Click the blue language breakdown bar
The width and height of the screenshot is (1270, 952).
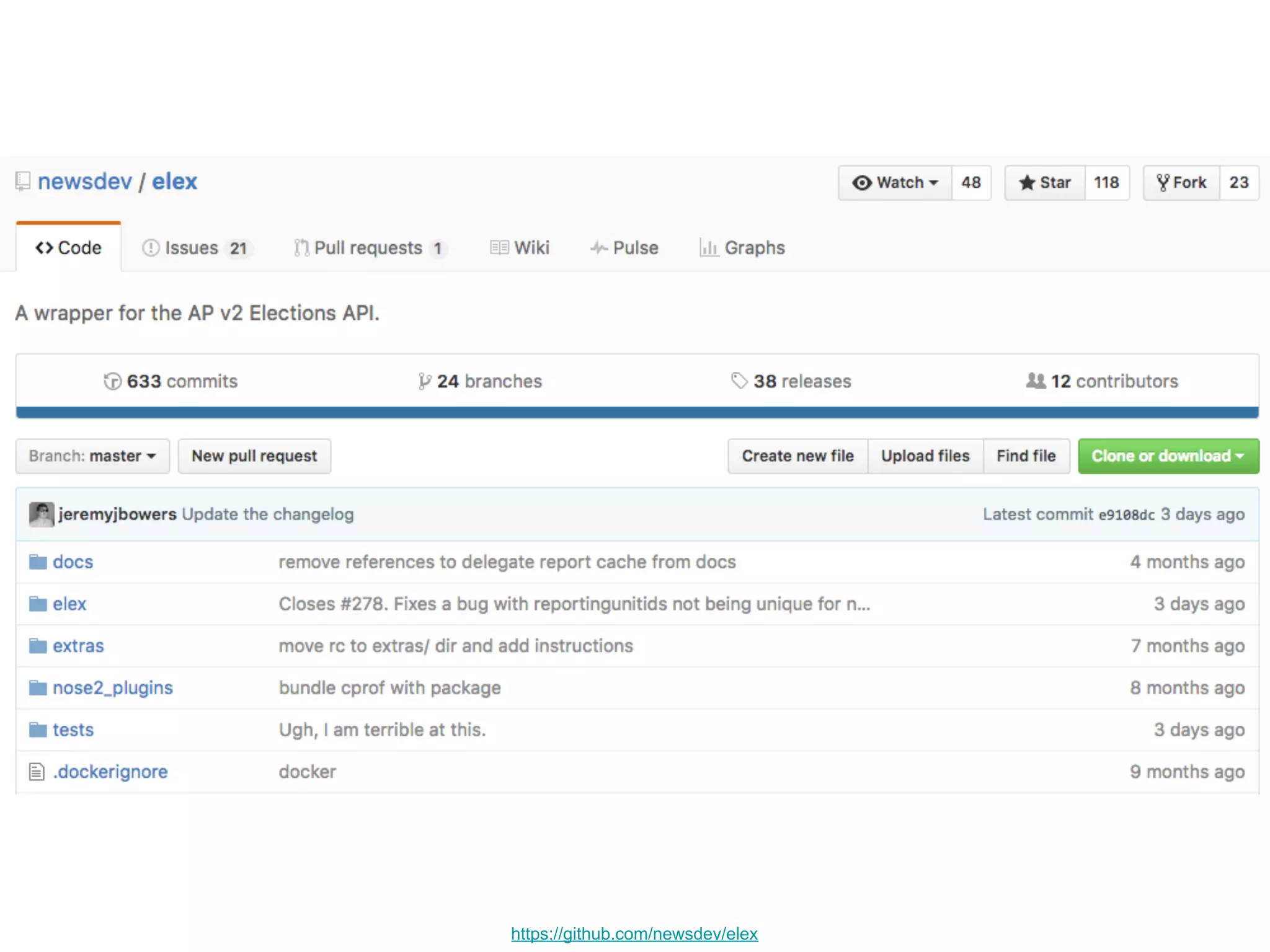pyautogui.click(x=637, y=413)
